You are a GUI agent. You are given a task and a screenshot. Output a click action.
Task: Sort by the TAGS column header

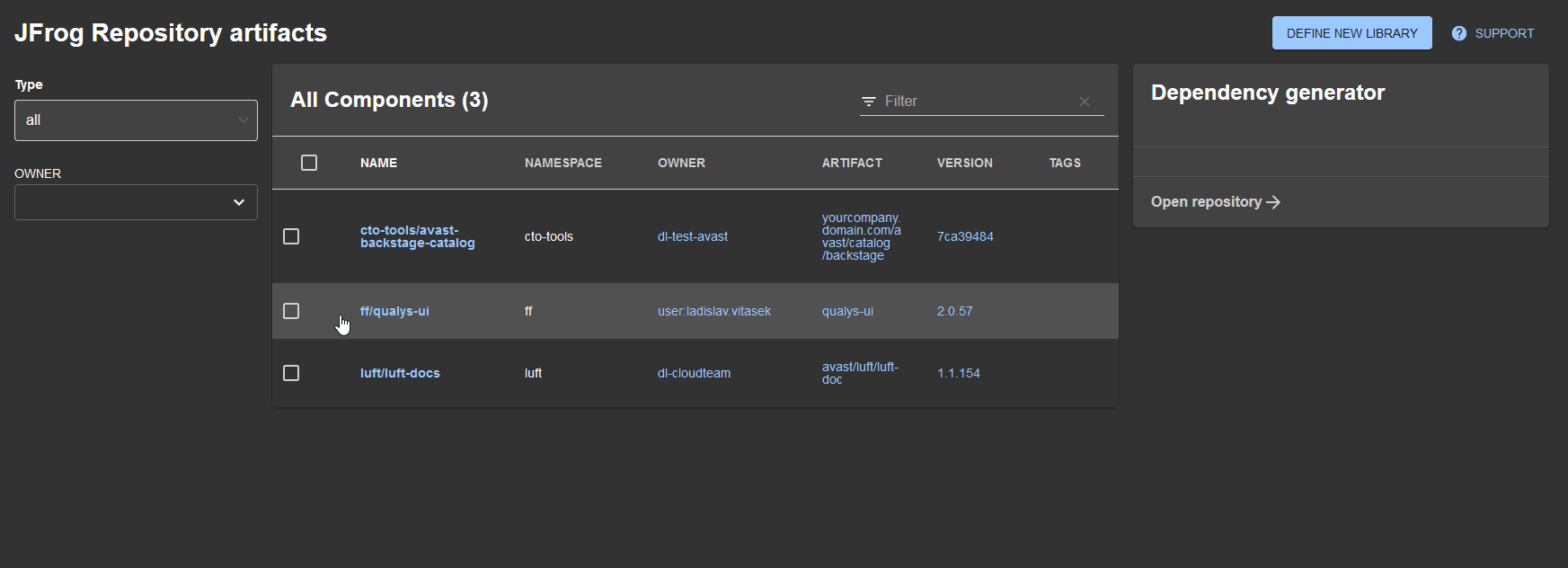tap(1065, 163)
